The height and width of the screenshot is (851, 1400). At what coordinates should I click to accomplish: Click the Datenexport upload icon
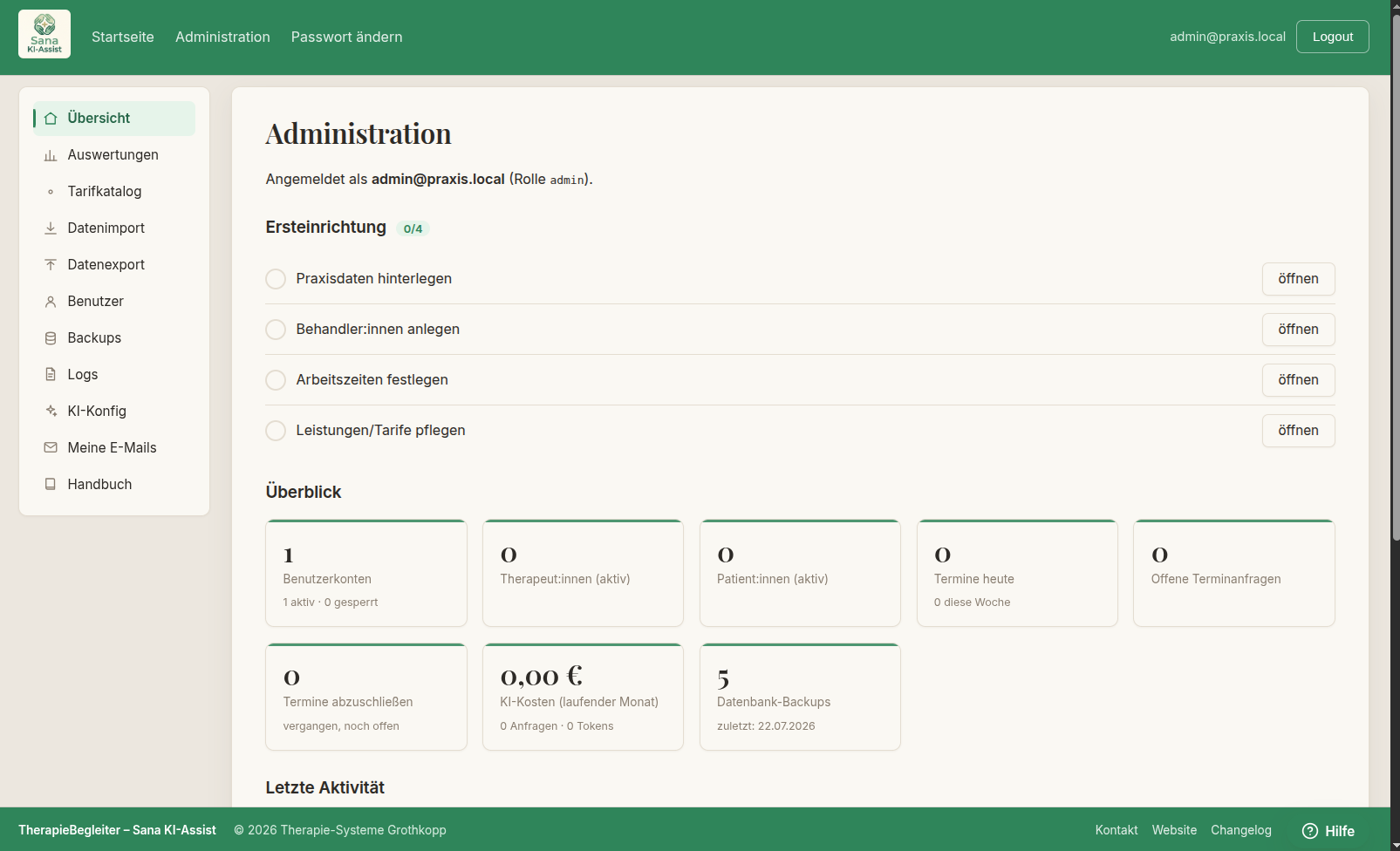51,265
